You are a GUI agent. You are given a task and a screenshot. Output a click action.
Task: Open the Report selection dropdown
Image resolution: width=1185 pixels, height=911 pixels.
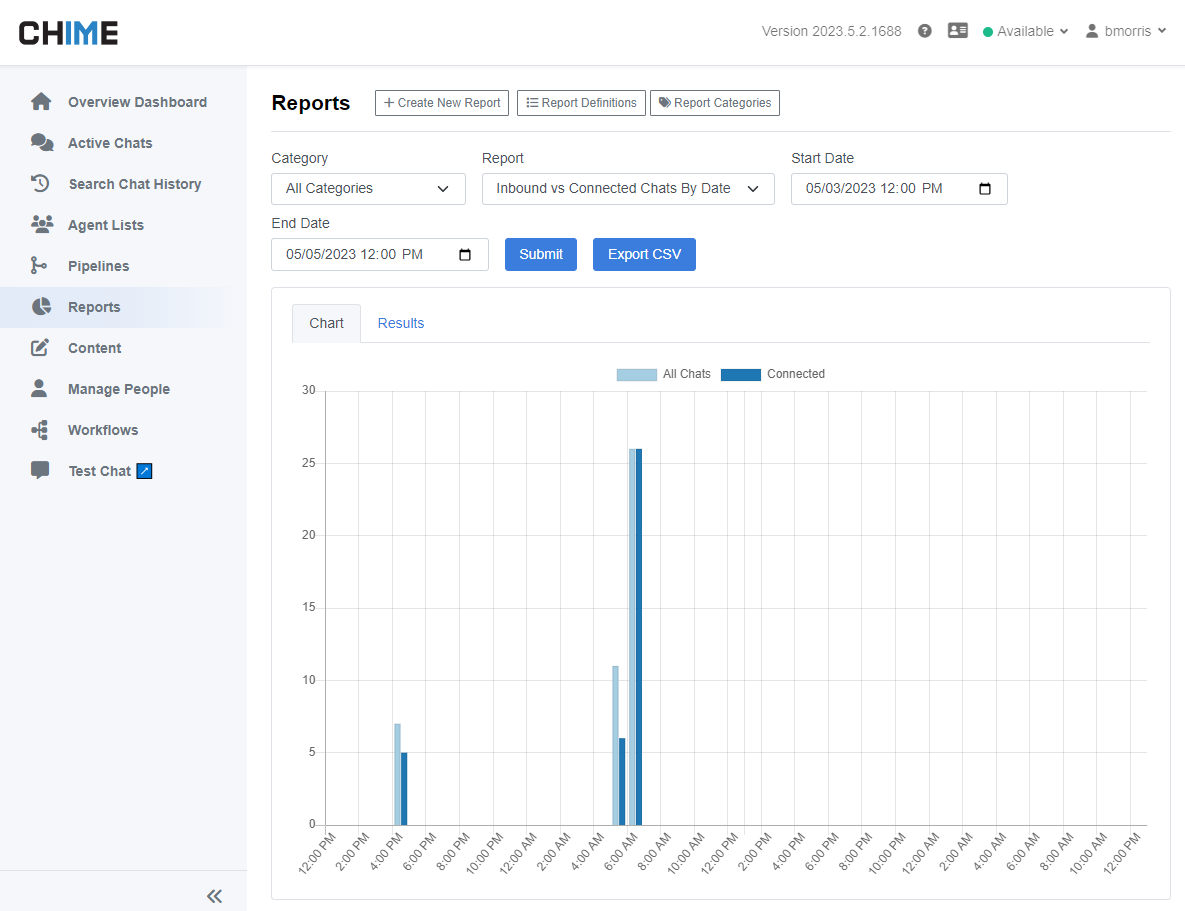(628, 189)
